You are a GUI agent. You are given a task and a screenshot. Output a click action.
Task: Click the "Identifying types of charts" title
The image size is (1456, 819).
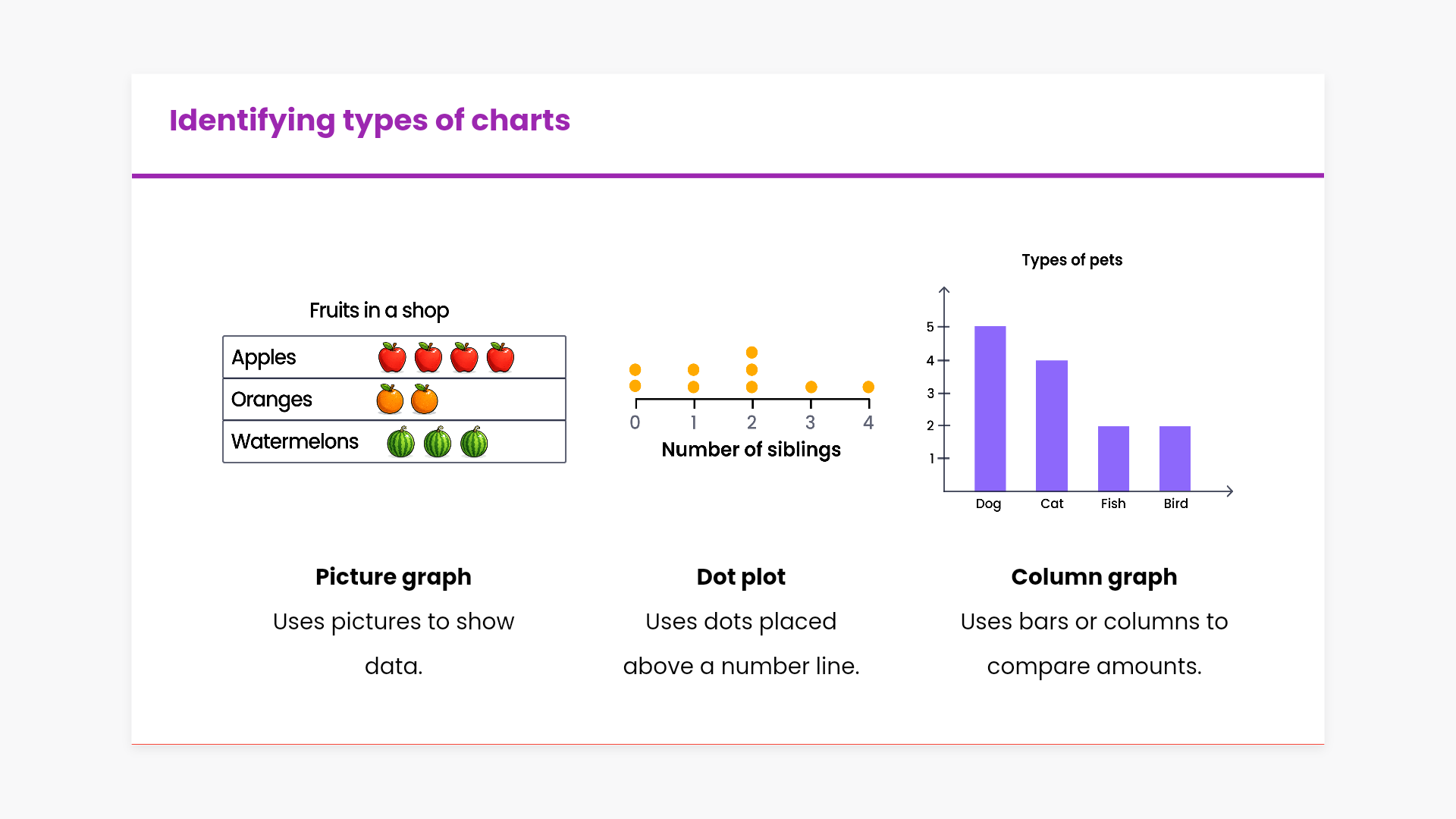369,121
